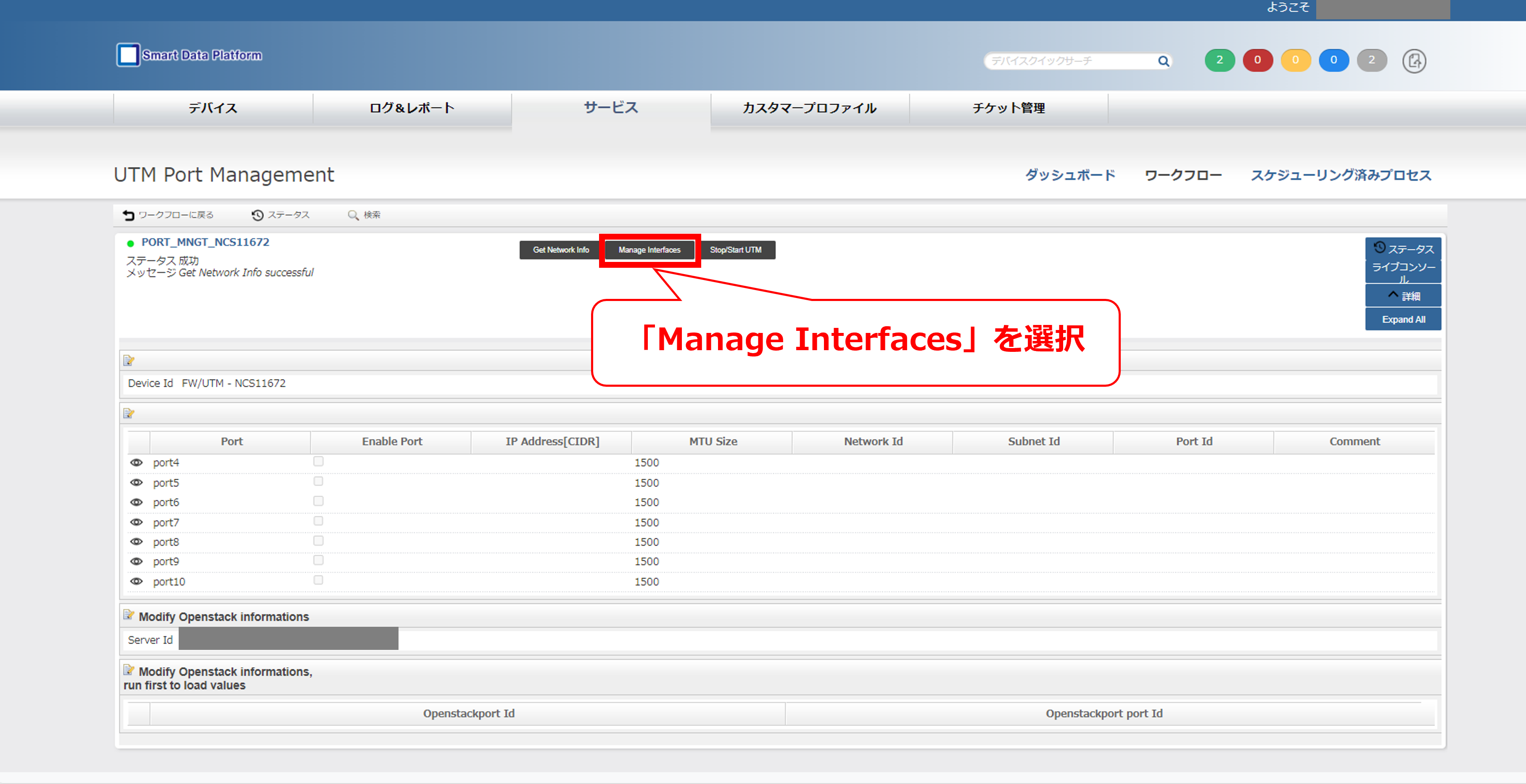Click the yellow status badge showing 0

(x=1295, y=60)
